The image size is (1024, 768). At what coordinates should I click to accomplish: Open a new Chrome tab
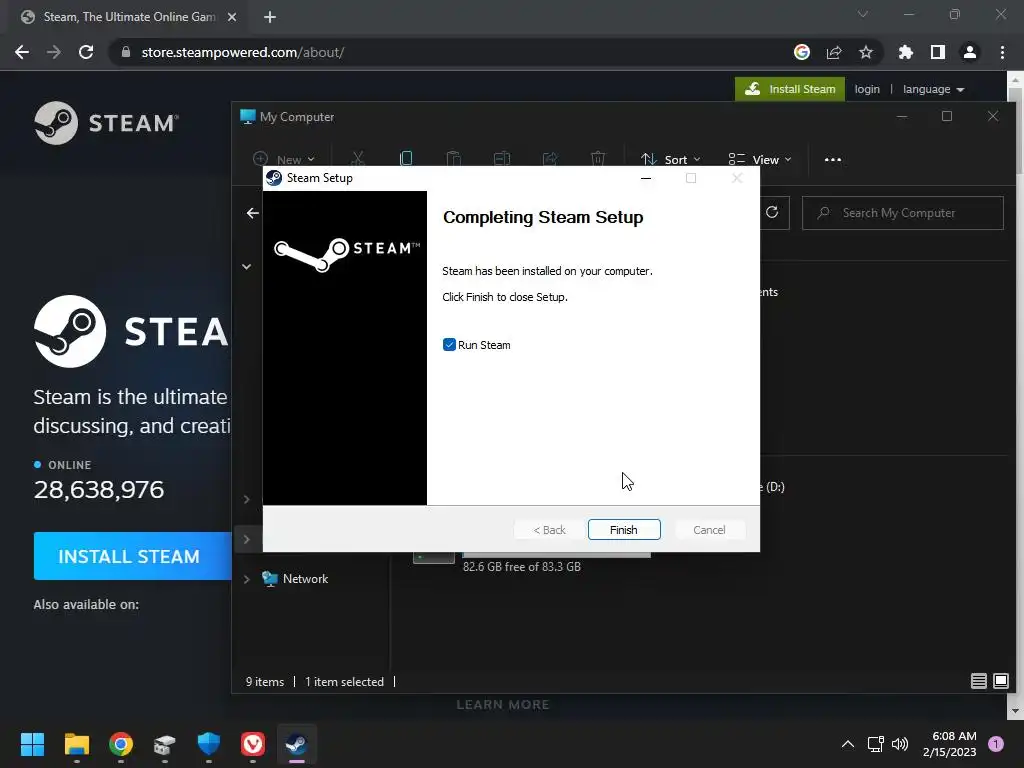(270, 17)
